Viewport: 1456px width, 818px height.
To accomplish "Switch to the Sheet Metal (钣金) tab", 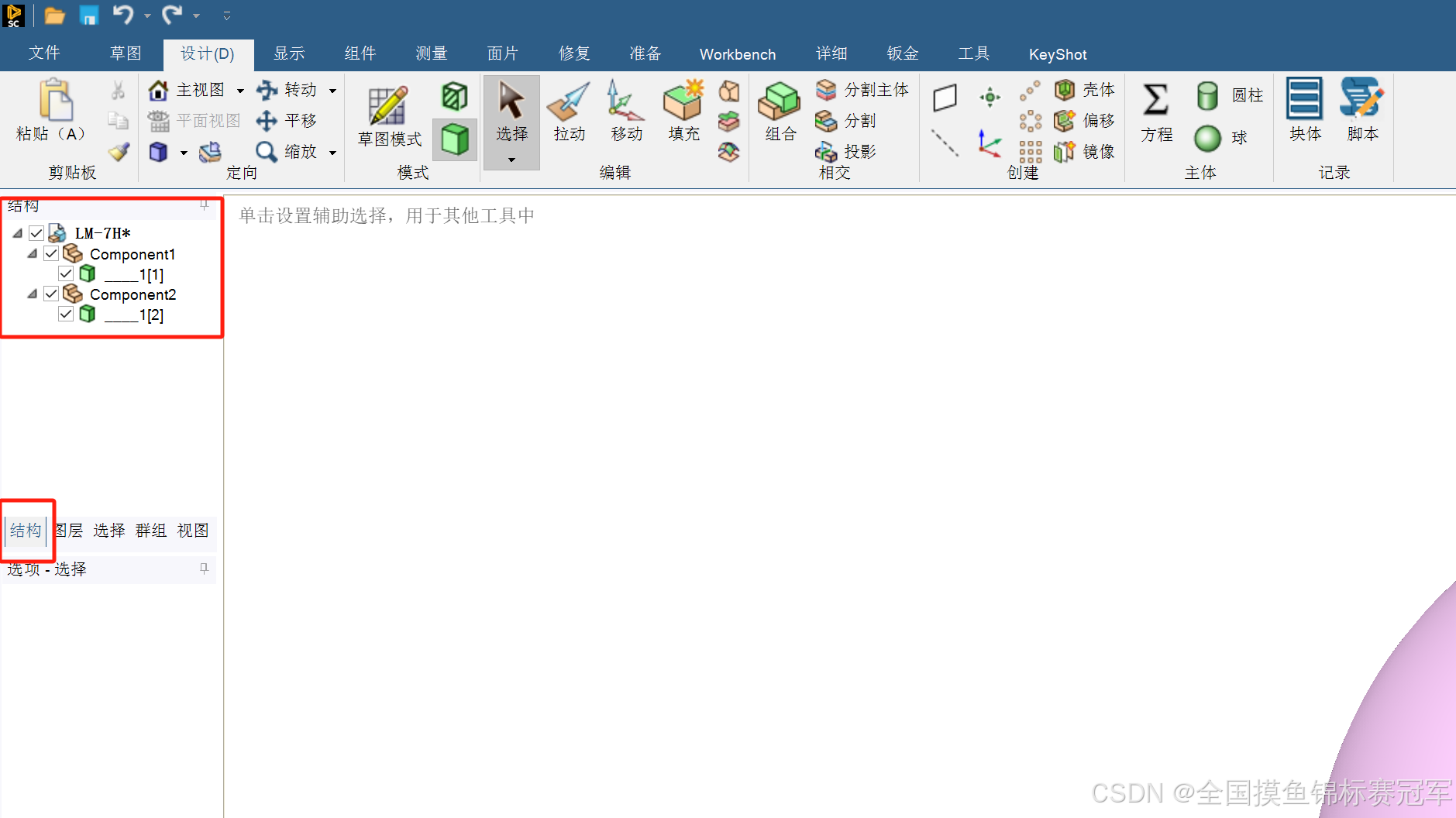I will (903, 53).
